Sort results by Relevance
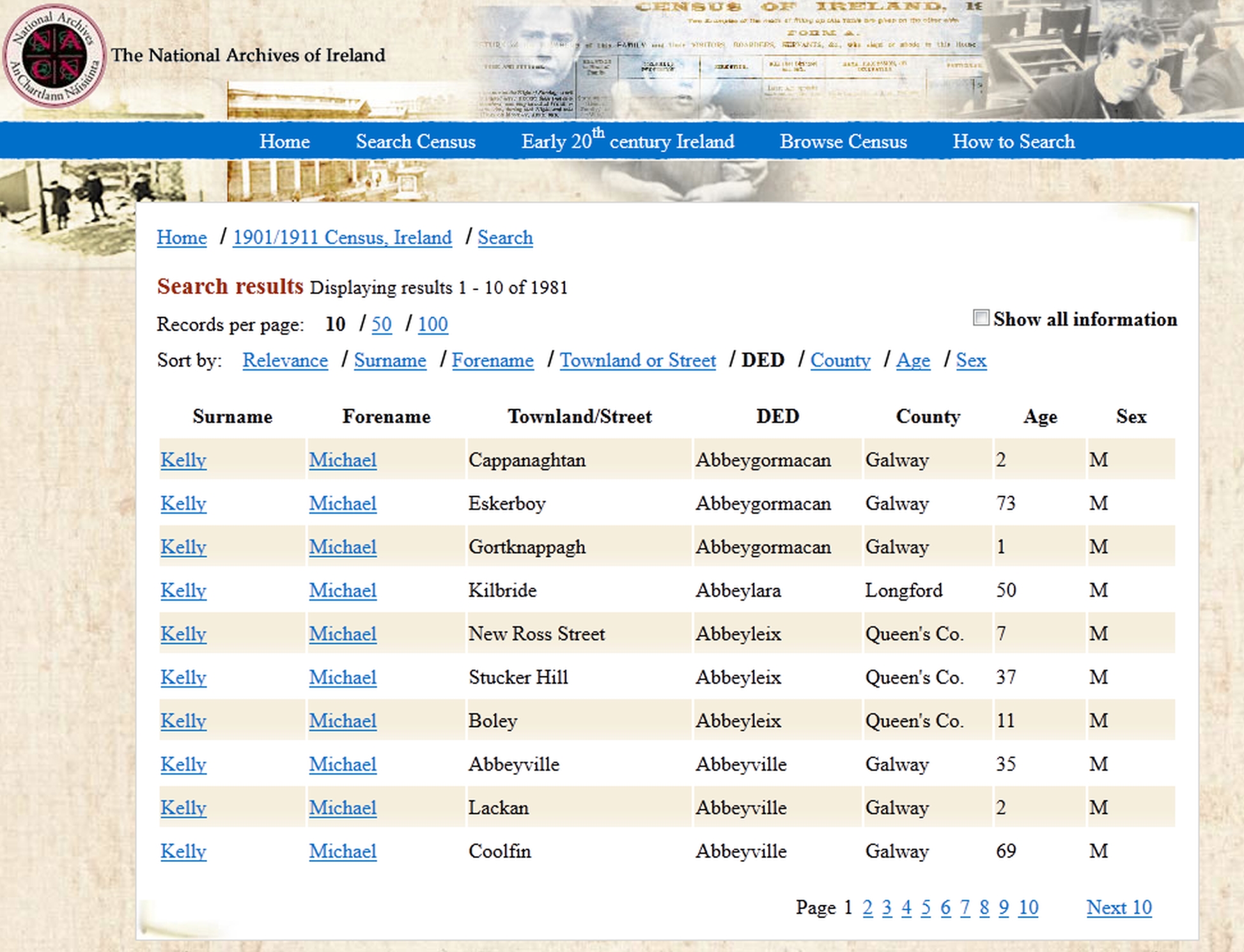Screen dimensions: 1244x952 [x=285, y=360]
